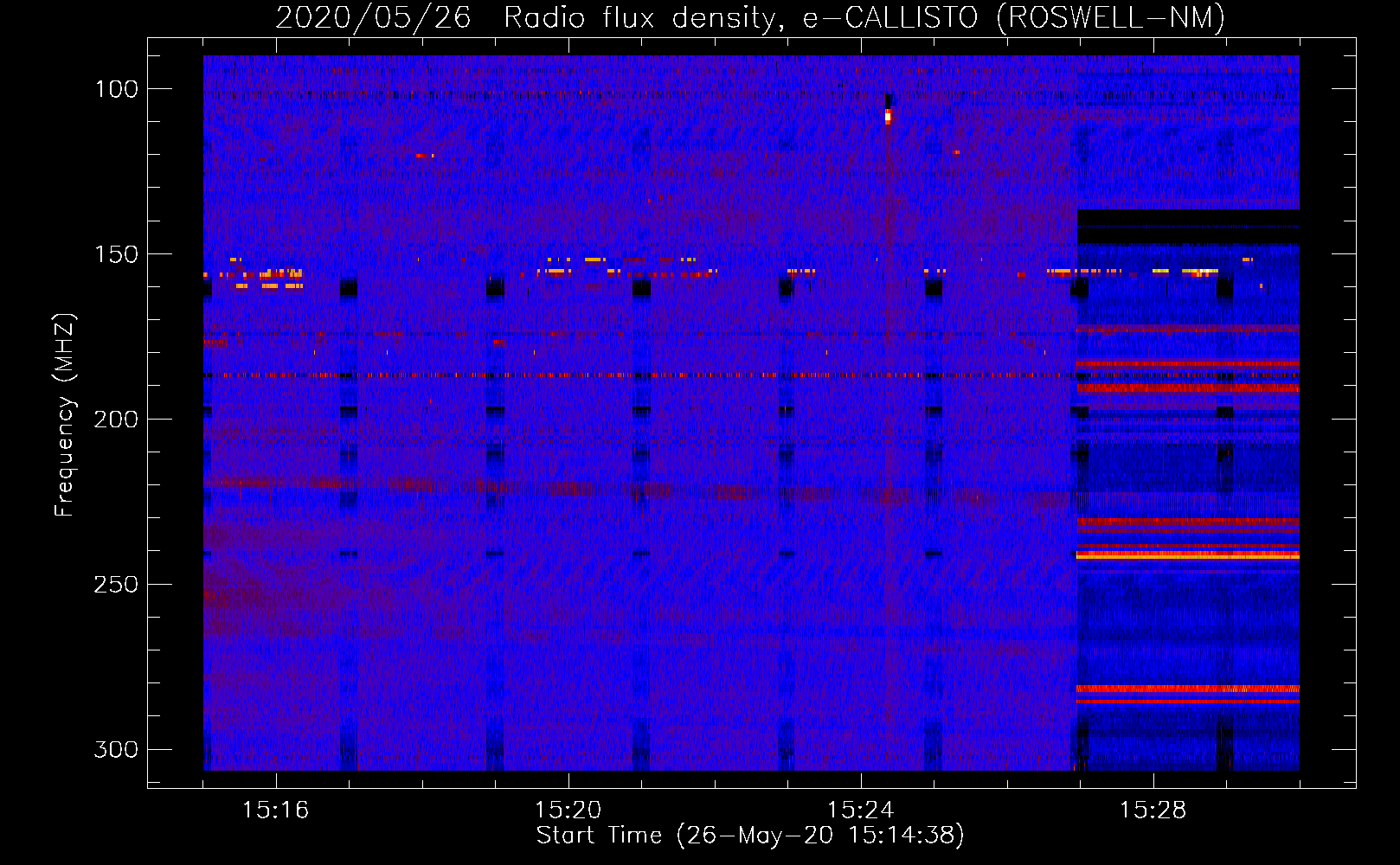The image size is (1400, 865).
Task: Click the bright white-red burst near 110 MHz
Action: point(888,116)
